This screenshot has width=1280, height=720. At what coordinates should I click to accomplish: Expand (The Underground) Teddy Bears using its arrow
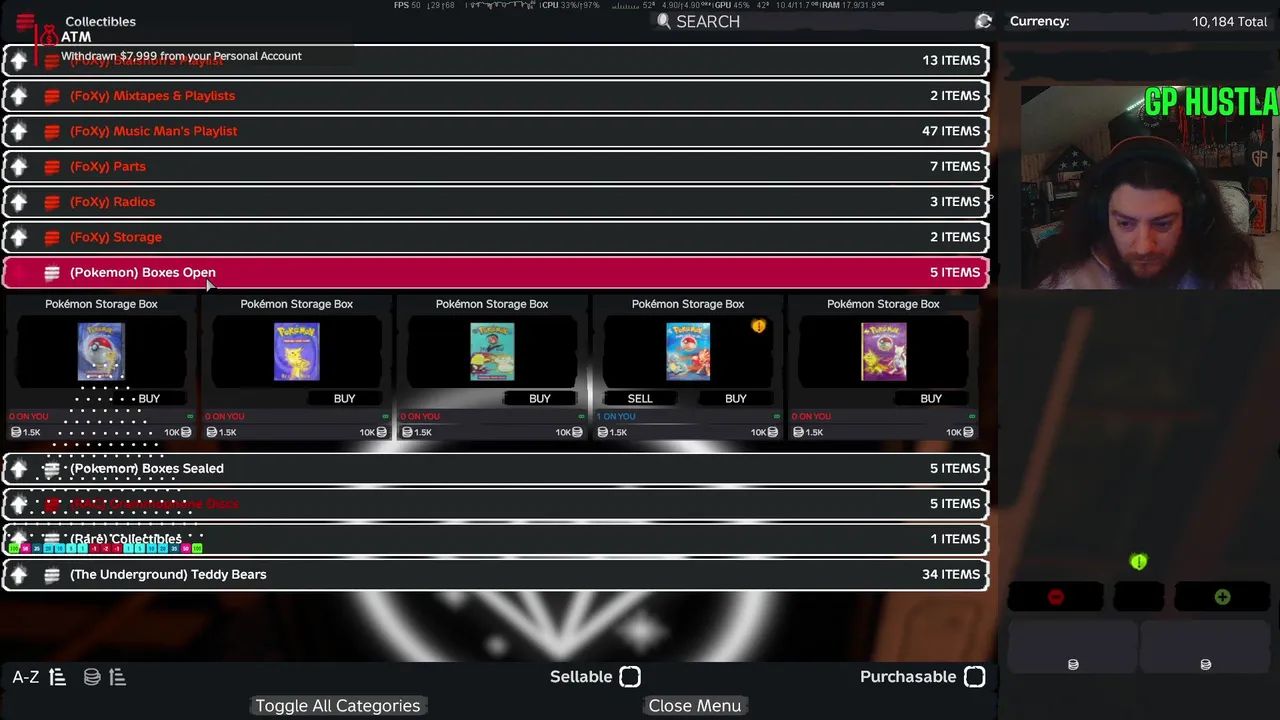tap(19, 575)
